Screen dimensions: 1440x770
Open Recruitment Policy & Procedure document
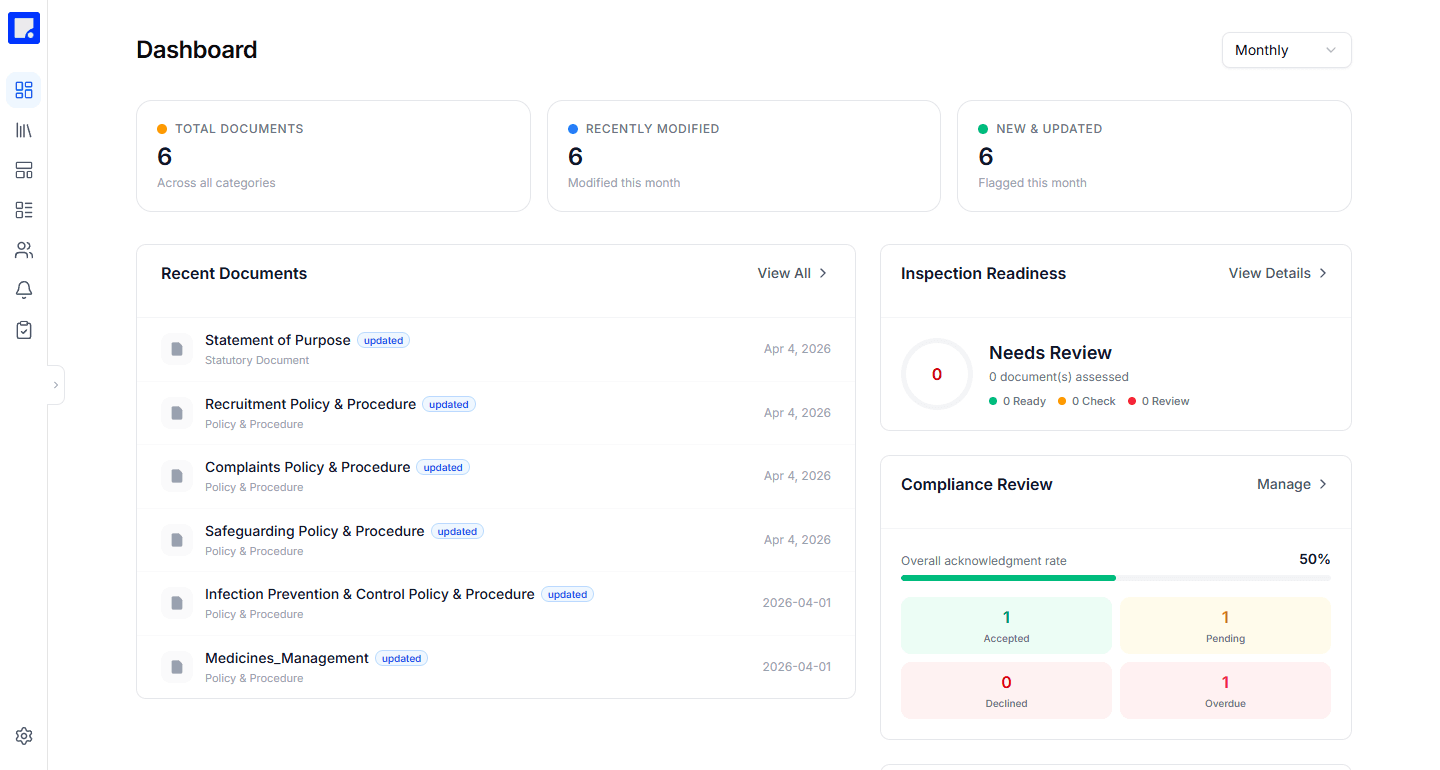[x=496, y=413]
